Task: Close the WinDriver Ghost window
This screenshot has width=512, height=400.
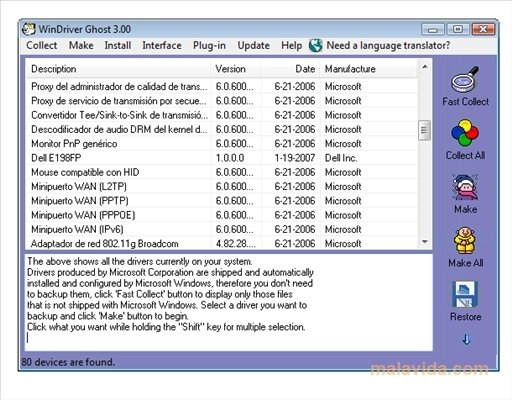Action: pyautogui.click(x=483, y=30)
